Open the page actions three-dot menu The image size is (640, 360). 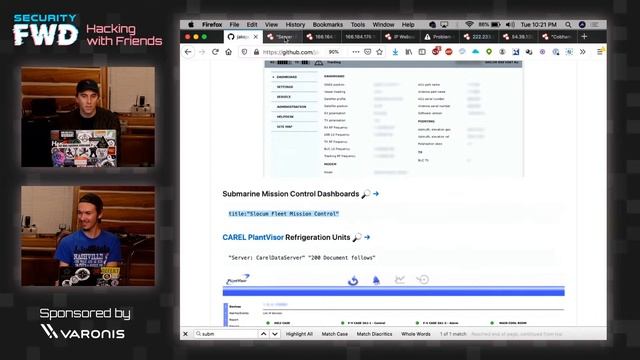(356, 52)
